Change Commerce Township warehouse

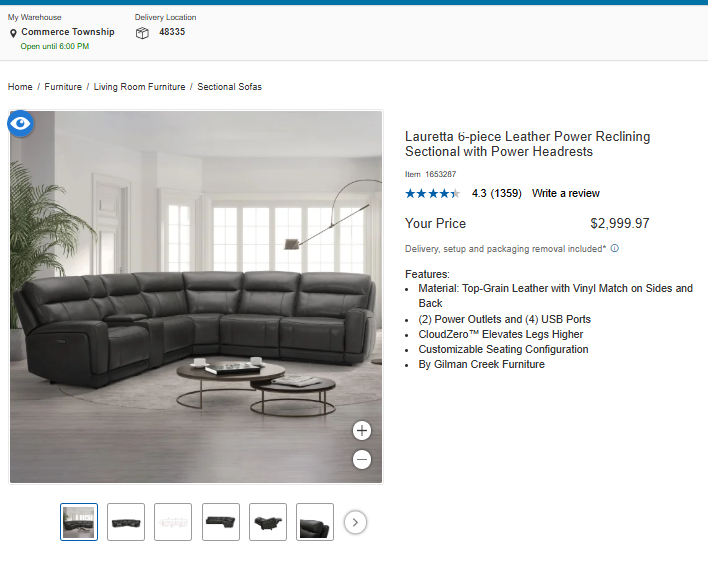click(68, 32)
